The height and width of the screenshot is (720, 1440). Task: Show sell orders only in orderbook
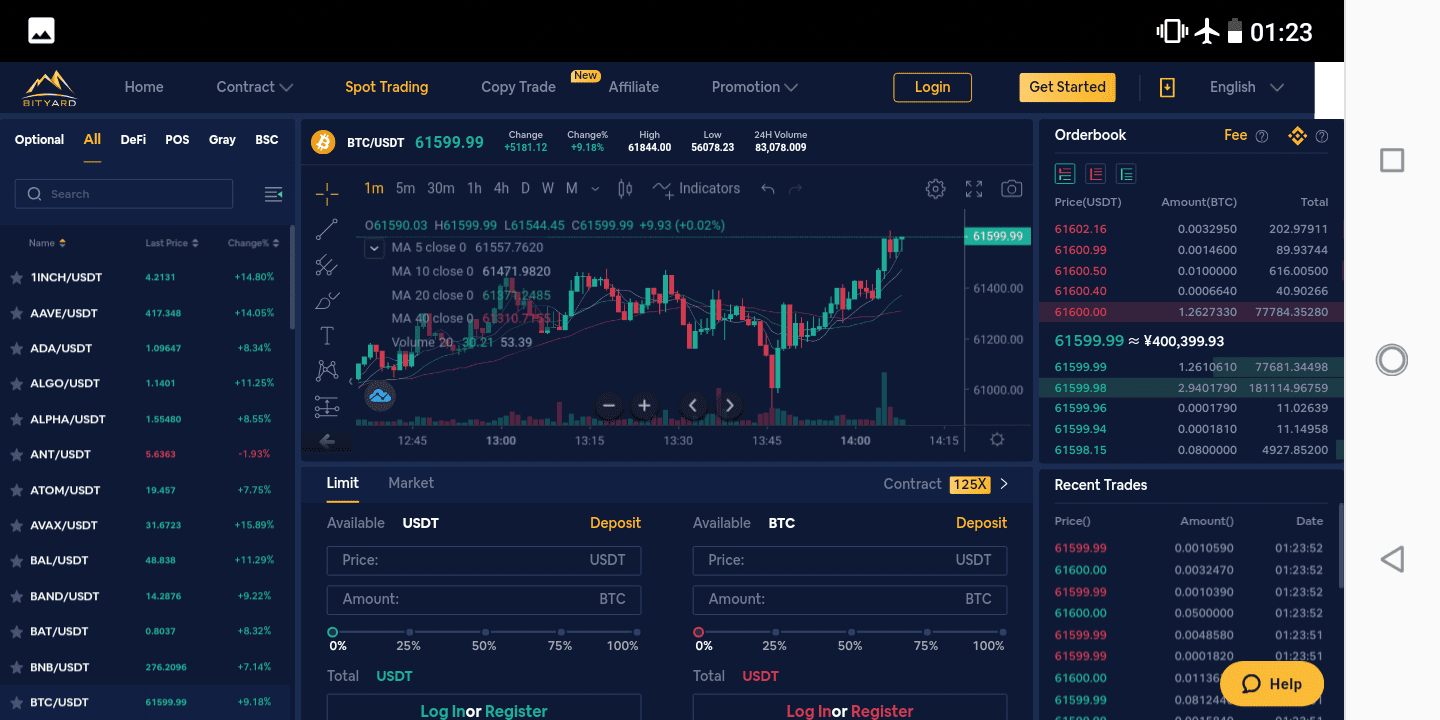pos(1096,174)
